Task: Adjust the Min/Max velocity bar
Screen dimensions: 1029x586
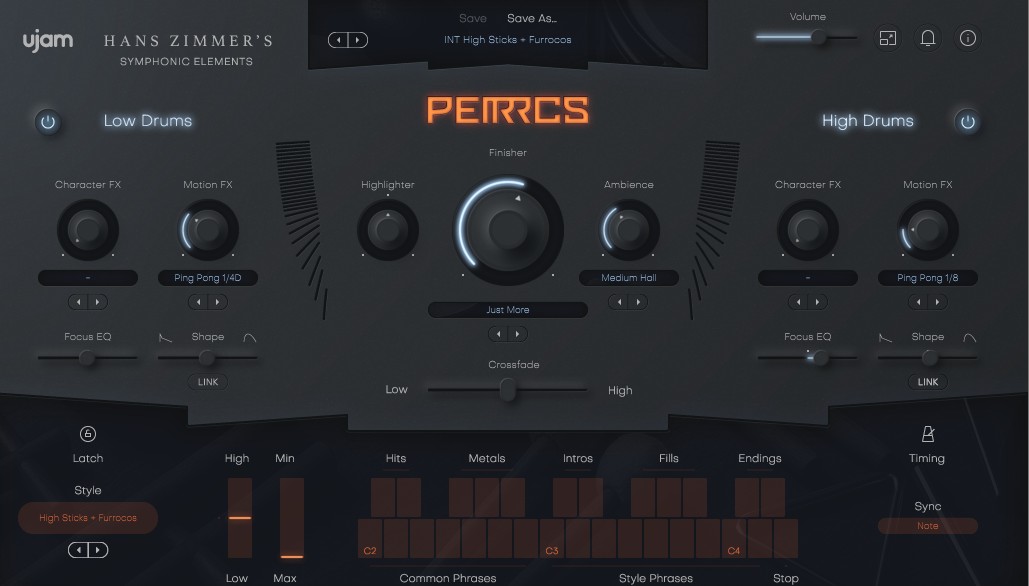Action: click(x=292, y=518)
